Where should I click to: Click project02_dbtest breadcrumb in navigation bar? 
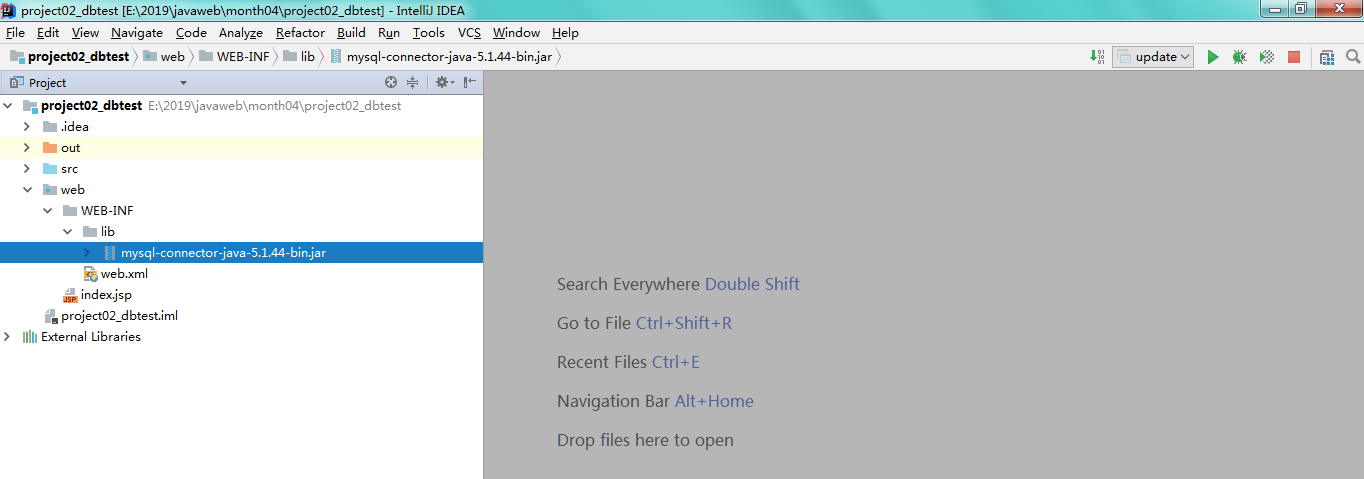[x=69, y=57]
